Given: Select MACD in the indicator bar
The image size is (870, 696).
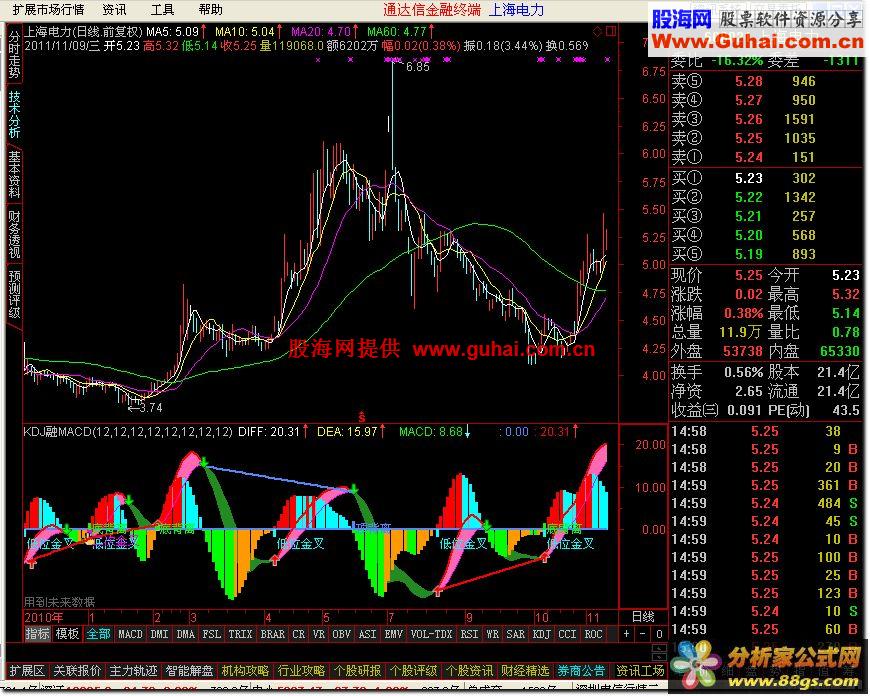Looking at the screenshot, I should tap(130, 634).
